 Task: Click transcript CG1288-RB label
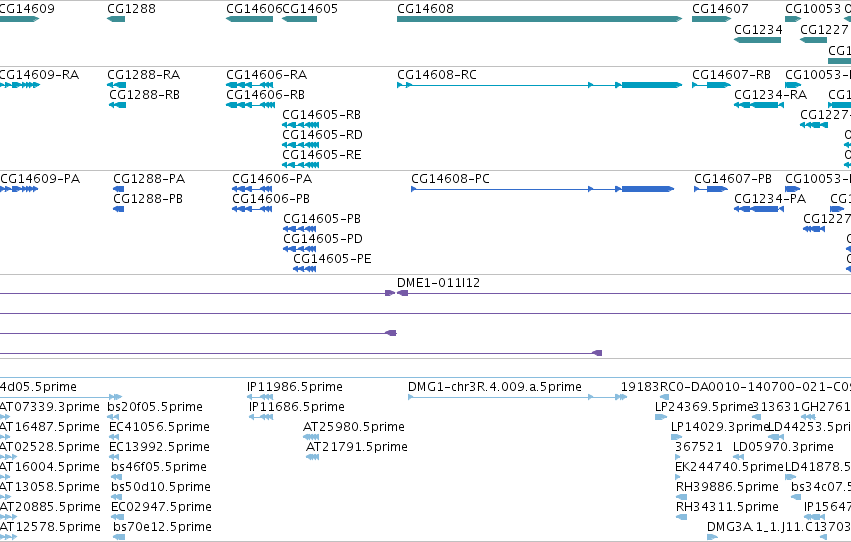(144, 95)
